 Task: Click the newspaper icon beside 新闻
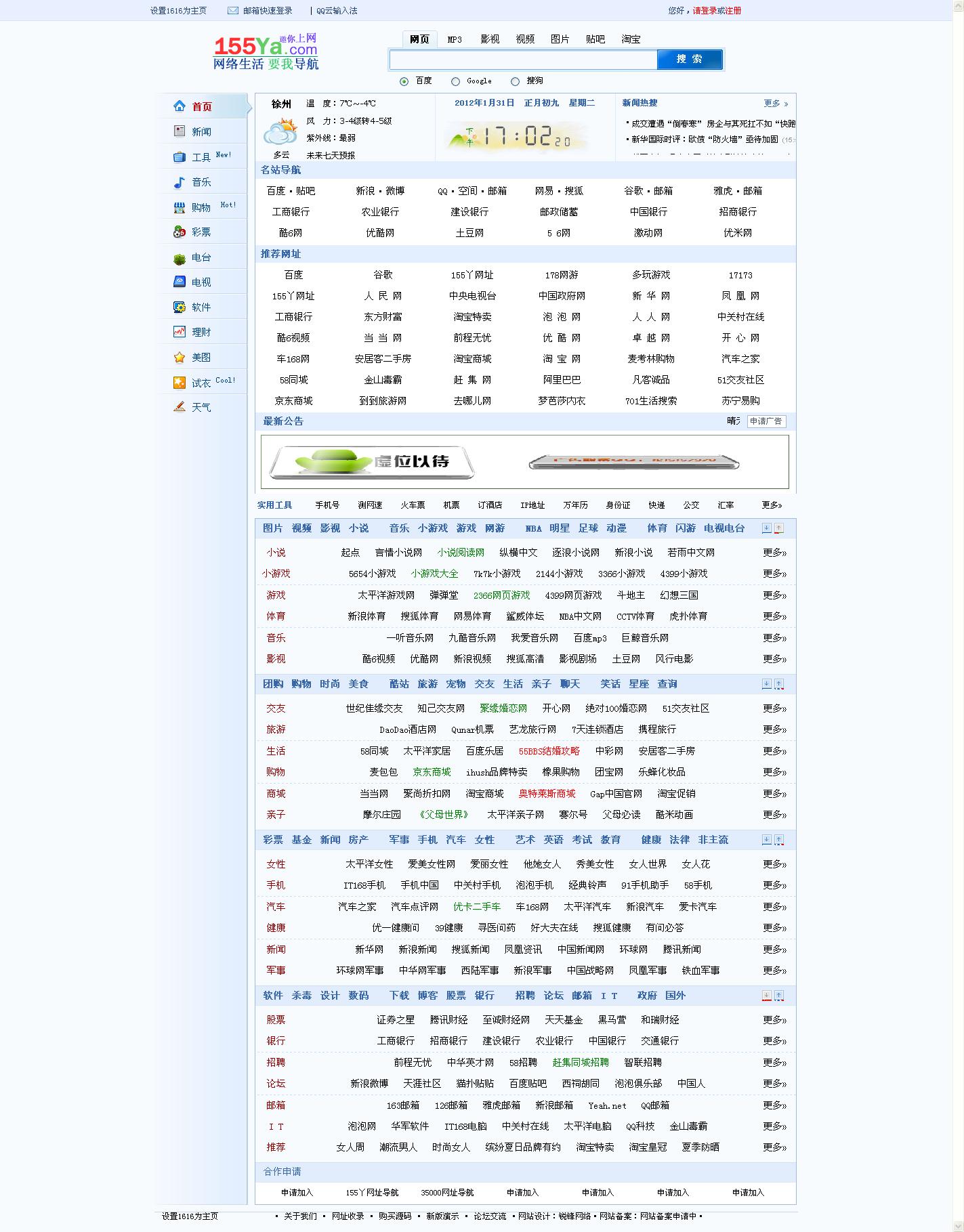[180, 131]
